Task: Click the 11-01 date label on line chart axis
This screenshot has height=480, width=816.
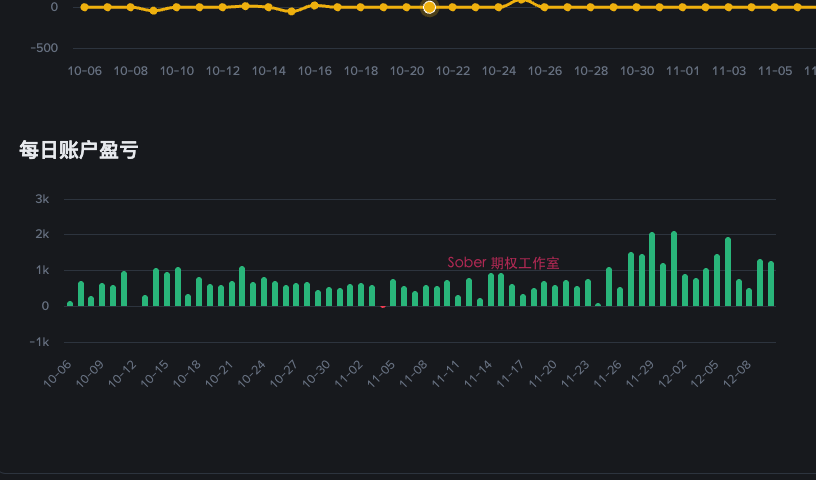Action: [682, 71]
